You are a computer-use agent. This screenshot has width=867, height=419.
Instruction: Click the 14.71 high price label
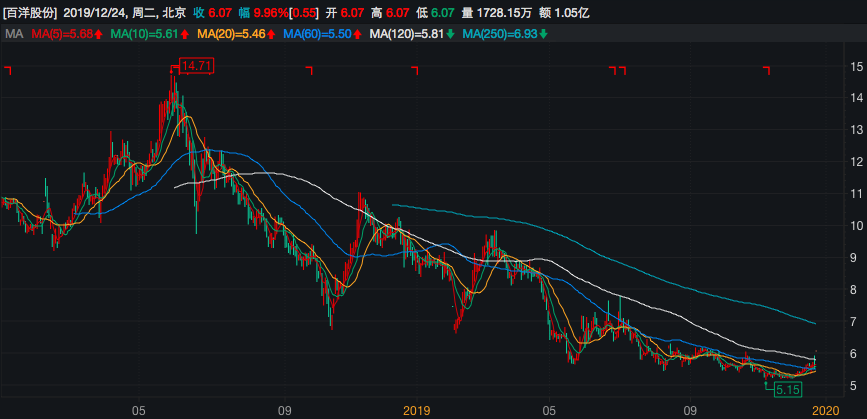[x=197, y=67]
